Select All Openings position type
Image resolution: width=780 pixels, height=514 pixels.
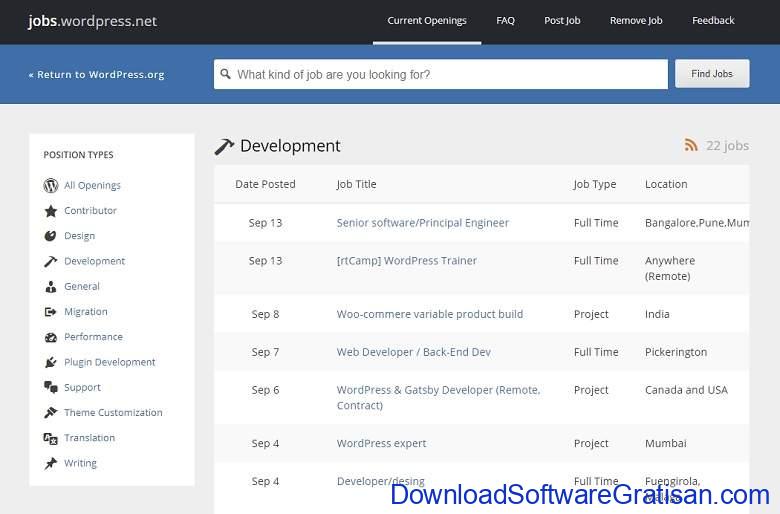point(92,185)
